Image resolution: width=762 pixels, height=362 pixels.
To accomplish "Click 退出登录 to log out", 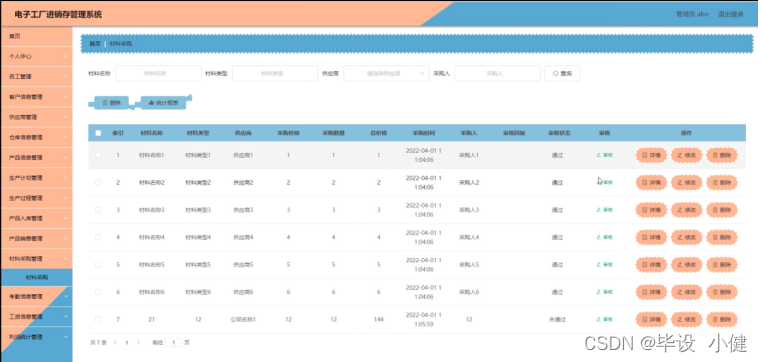I will (x=730, y=14).
